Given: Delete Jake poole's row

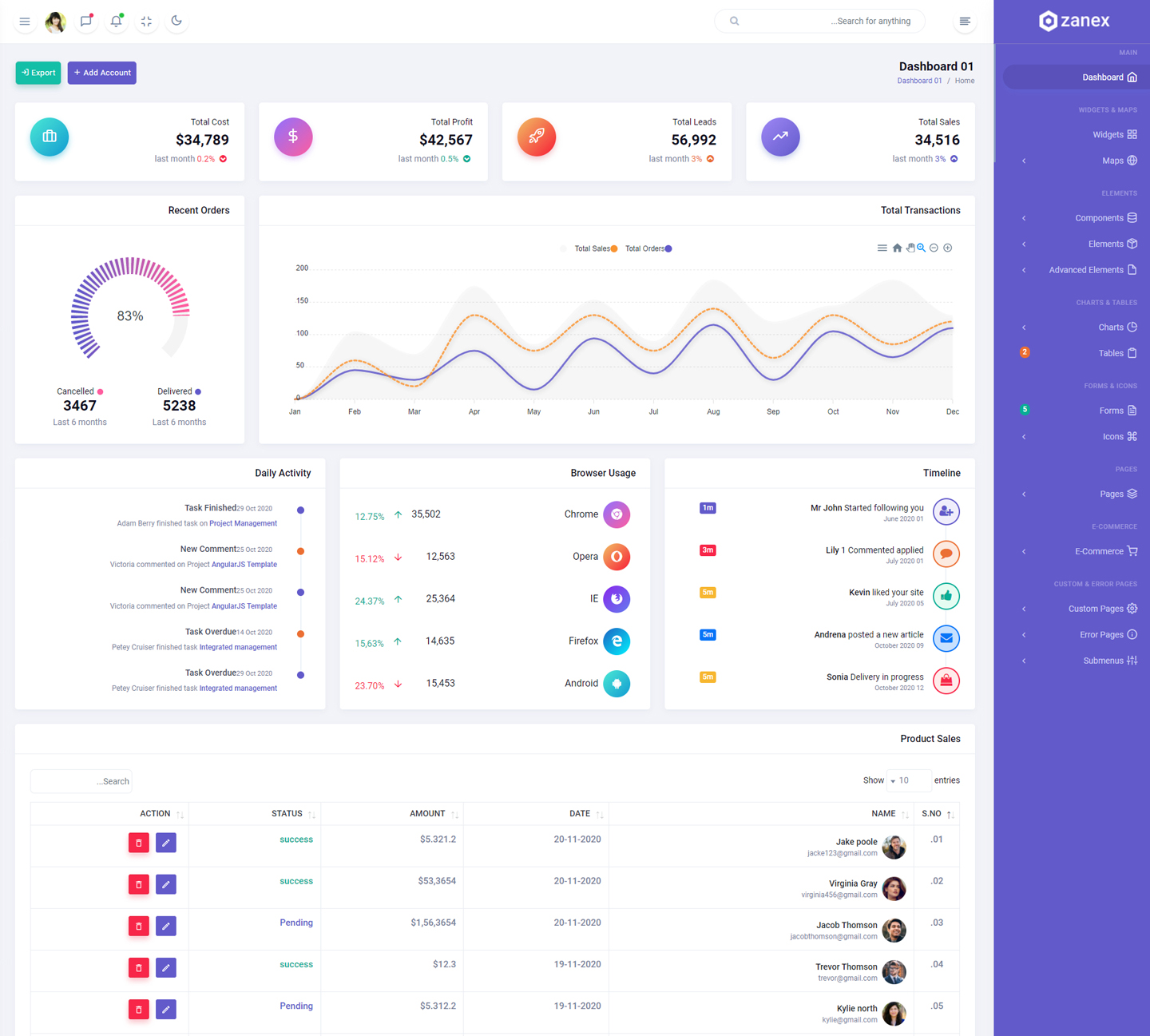Looking at the screenshot, I should click(x=139, y=843).
